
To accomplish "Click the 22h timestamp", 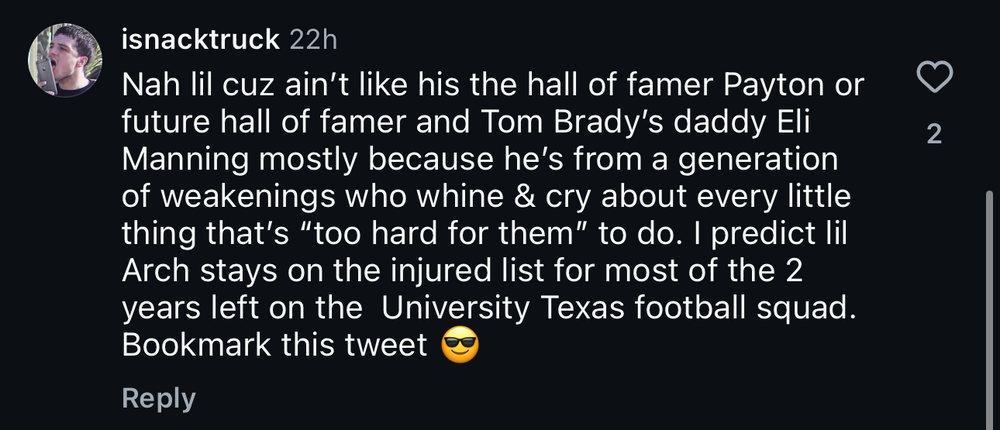I will pos(313,41).
